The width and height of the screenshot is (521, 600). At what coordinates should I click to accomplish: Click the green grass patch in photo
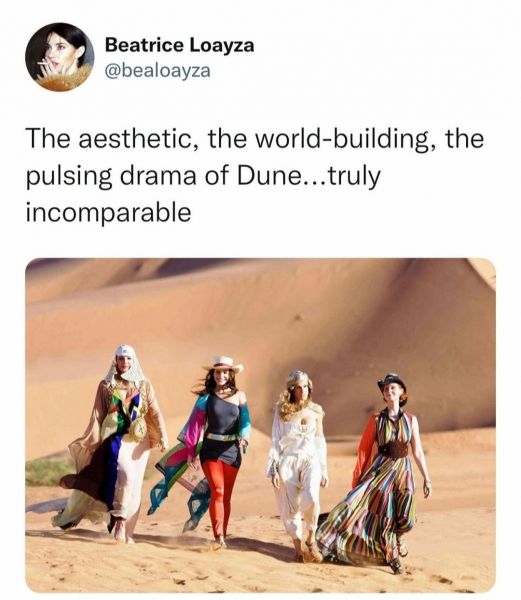(48, 471)
